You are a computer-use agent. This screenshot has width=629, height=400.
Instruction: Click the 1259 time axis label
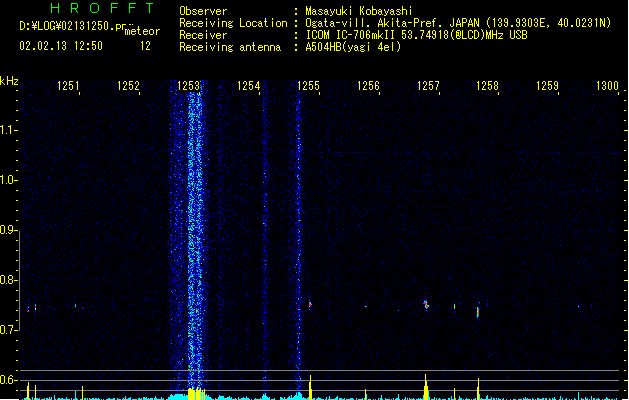click(547, 86)
